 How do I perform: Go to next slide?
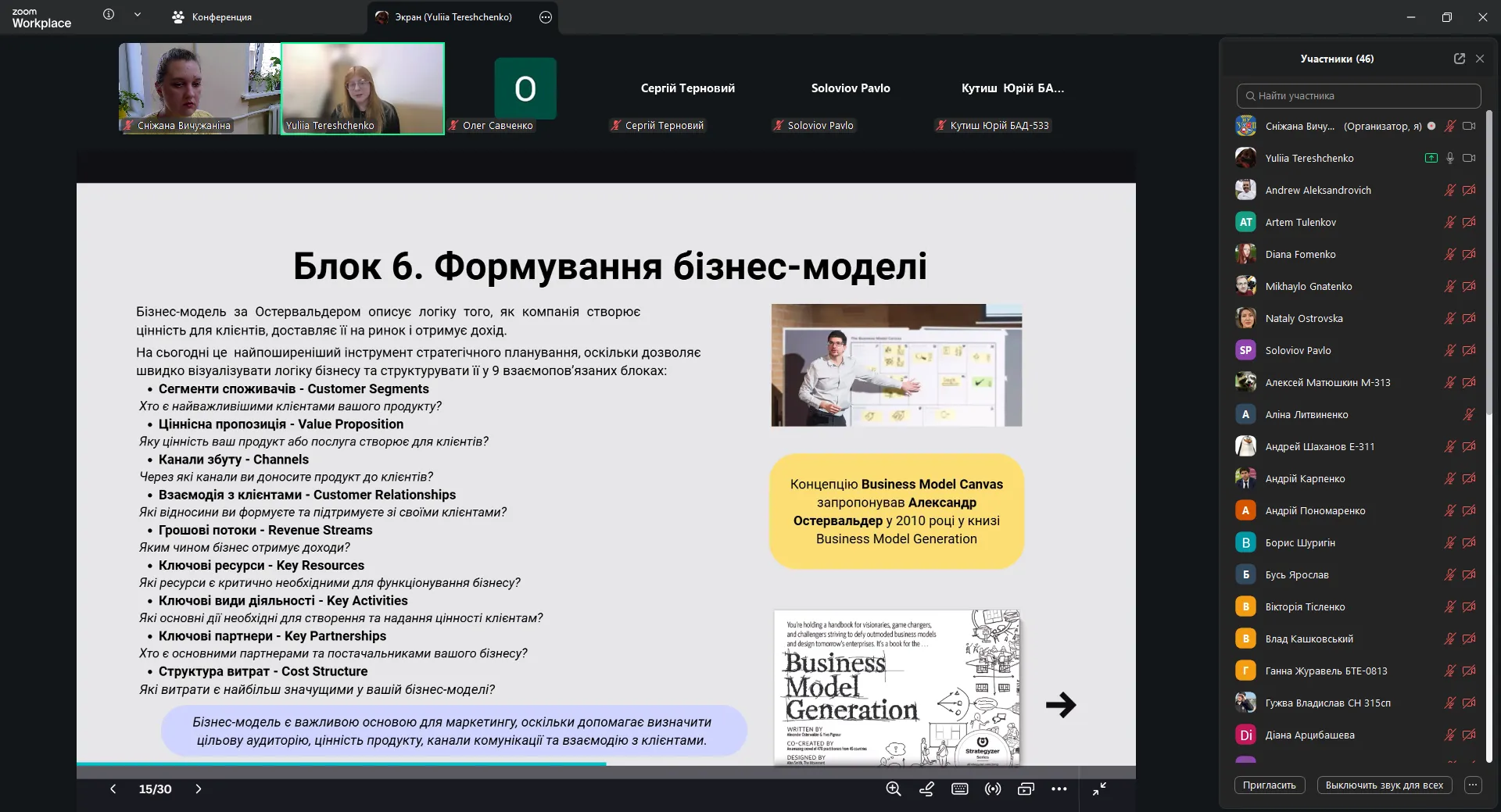click(x=199, y=789)
